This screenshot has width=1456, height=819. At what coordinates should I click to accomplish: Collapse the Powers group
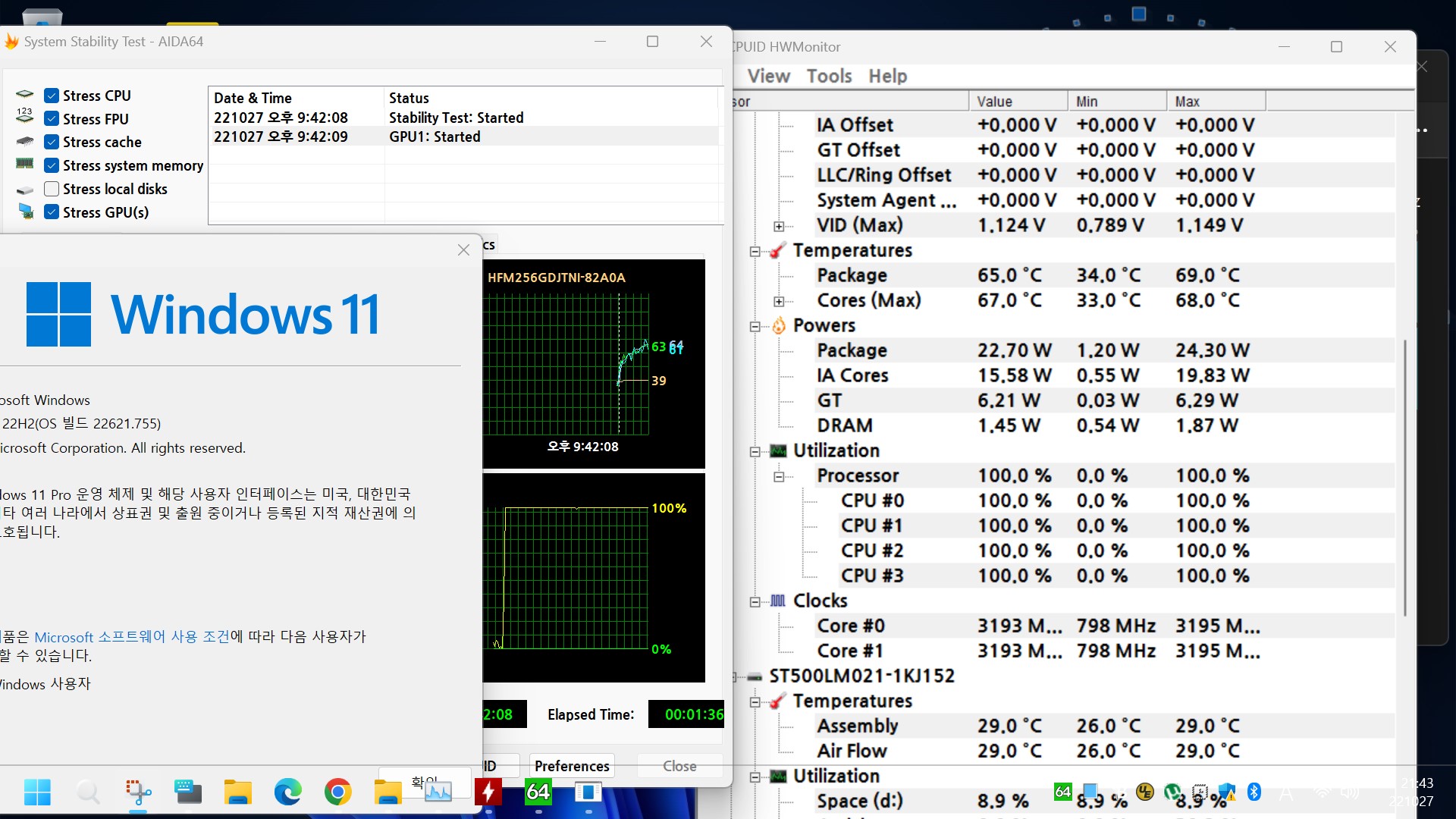[755, 326]
